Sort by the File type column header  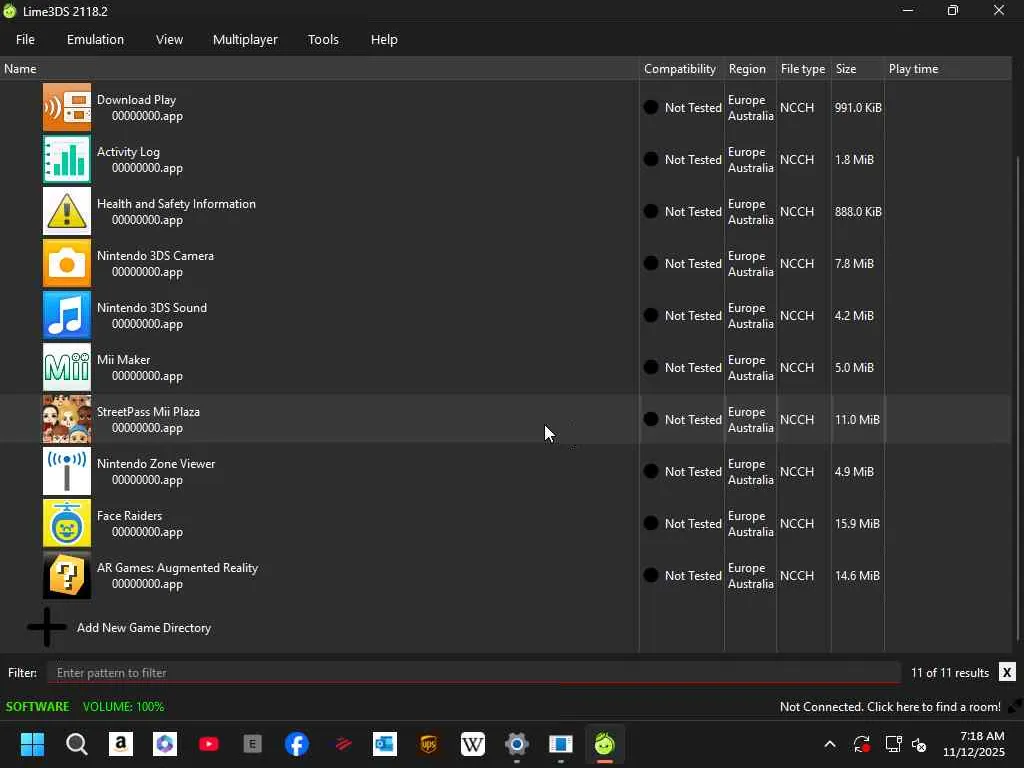click(x=803, y=69)
